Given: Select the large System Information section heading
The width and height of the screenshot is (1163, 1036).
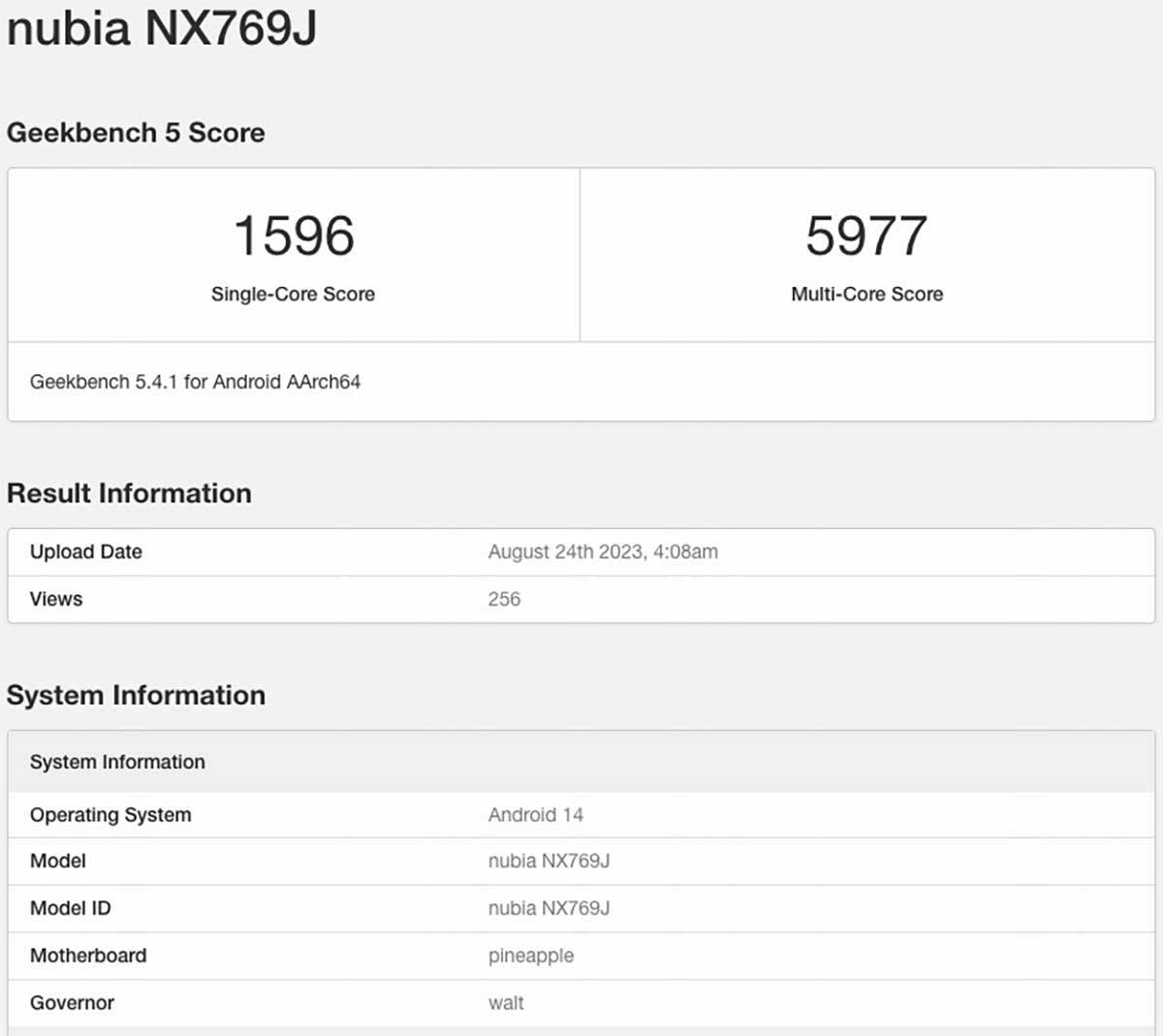Looking at the screenshot, I should [x=136, y=695].
